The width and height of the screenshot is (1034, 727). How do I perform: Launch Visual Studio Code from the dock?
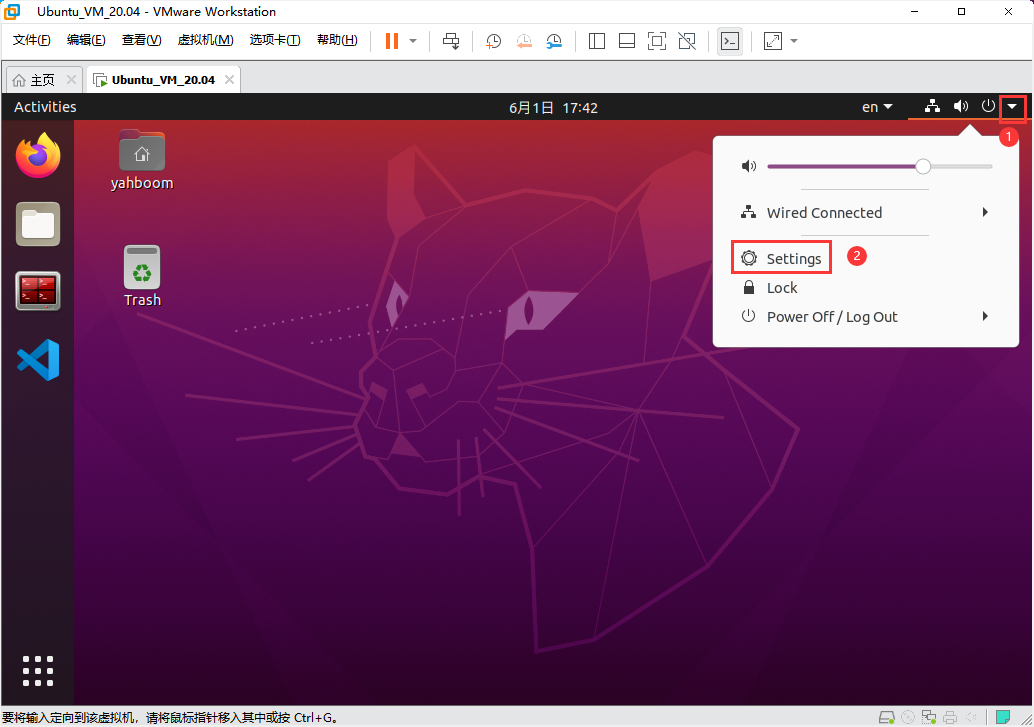[x=38, y=360]
